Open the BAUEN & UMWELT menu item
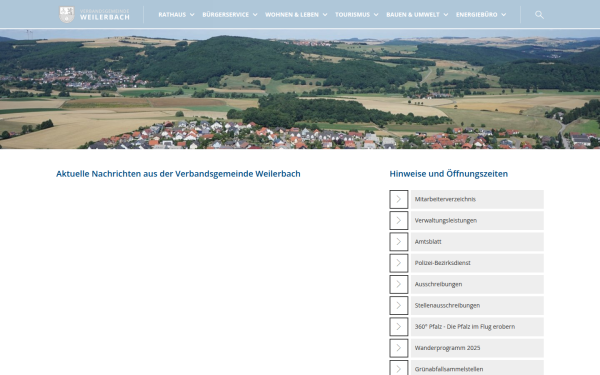Image resolution: width=600 pixels, height=375 pixels. 413,15
